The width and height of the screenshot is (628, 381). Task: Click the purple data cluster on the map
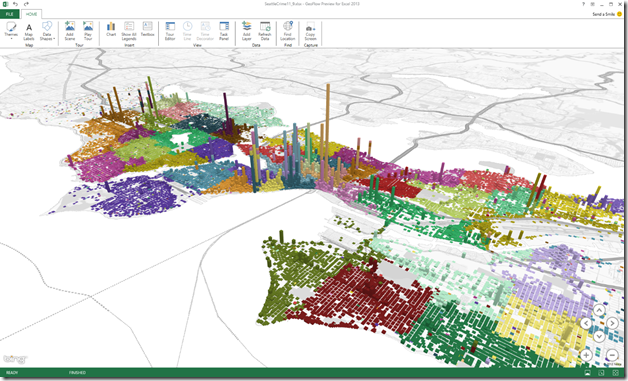[x=138, y=196]
